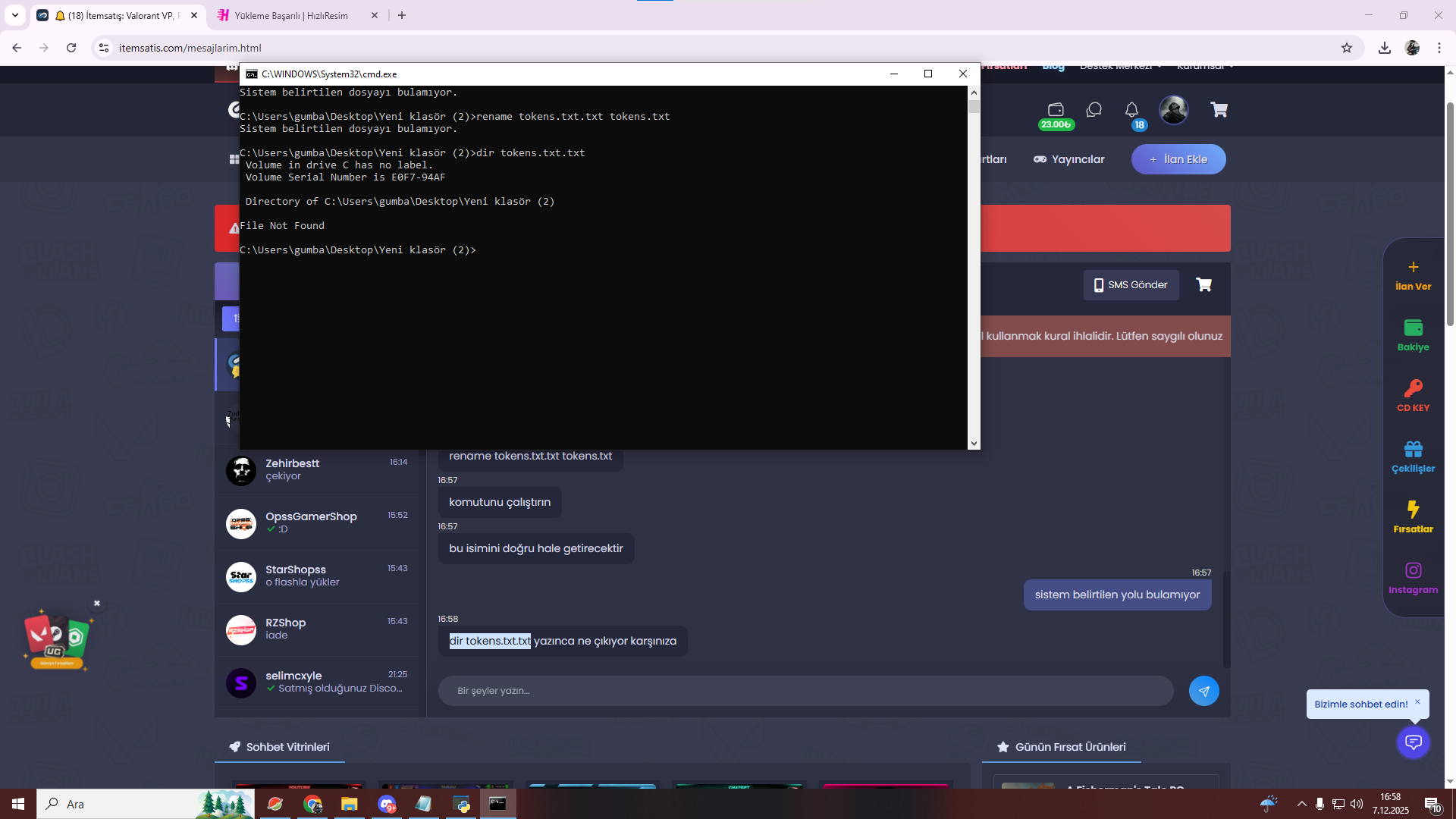This screenshot has width=1456, height=819.
Task: Open the Zehirbestt conversation
Action: [x=317, y=470]
